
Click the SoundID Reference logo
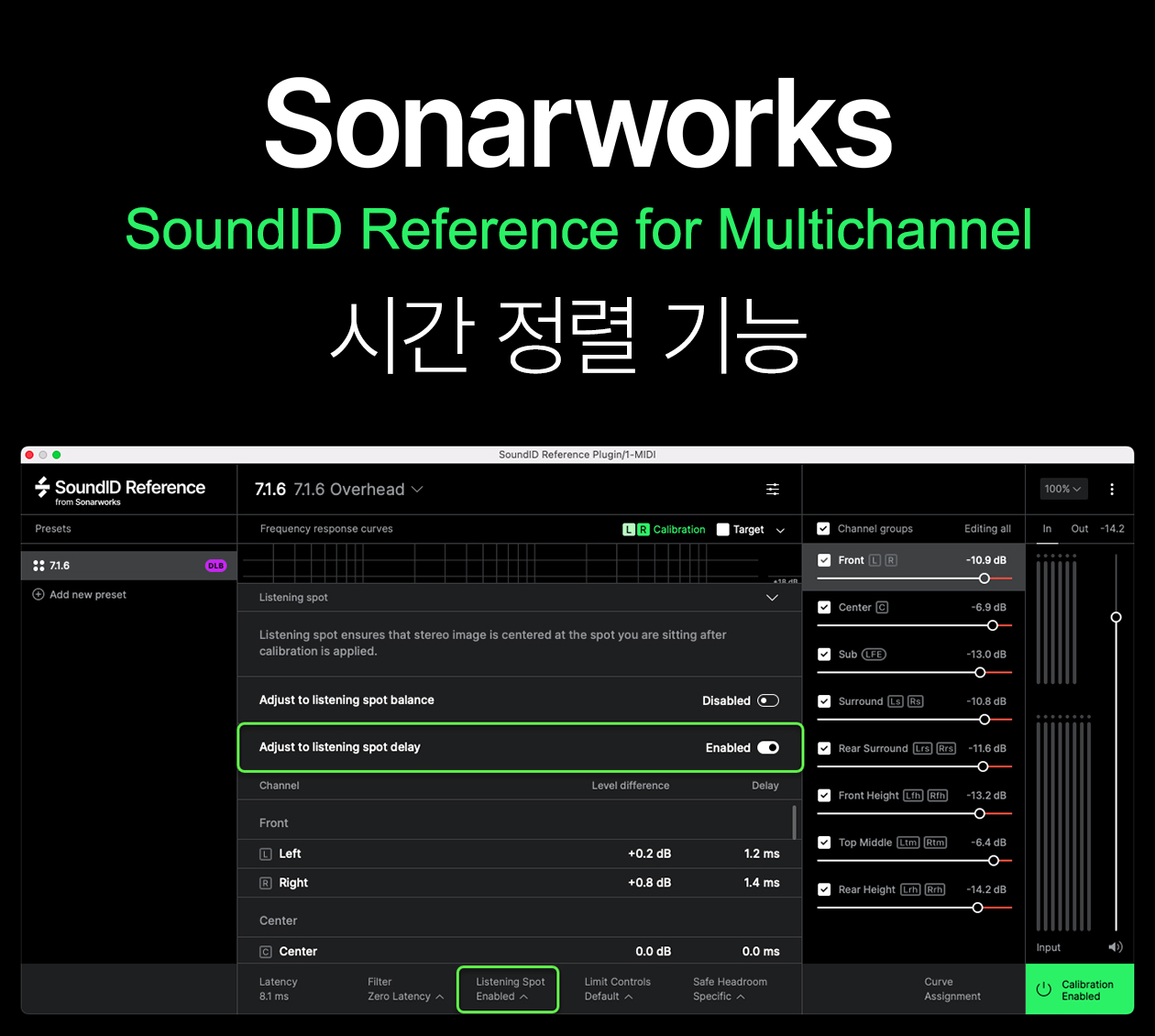click(120, 490)
